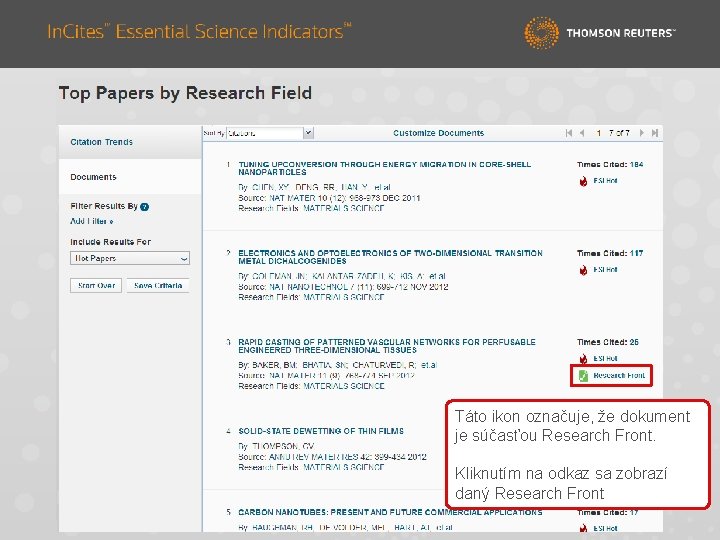The image size is (720, 540).
Task: Click Times Cited 117 for paper 2
Action: pos(610,253)
